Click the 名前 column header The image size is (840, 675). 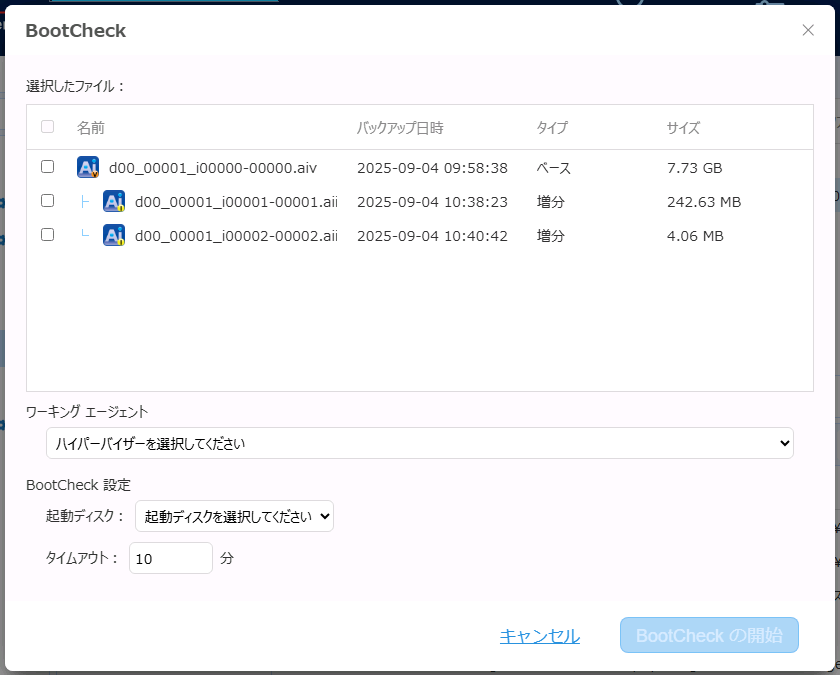pyautogui.click(x=91, y=128)
